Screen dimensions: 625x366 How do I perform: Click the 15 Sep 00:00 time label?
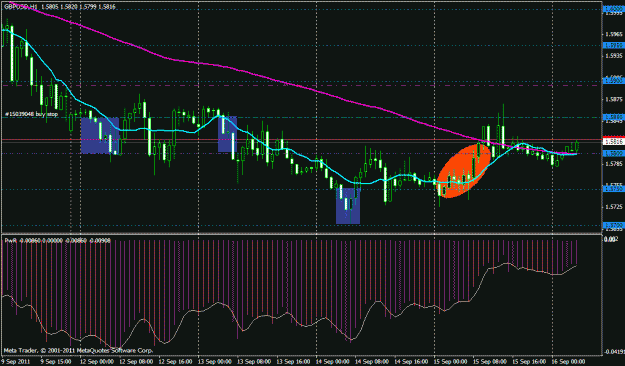[451, 361]
